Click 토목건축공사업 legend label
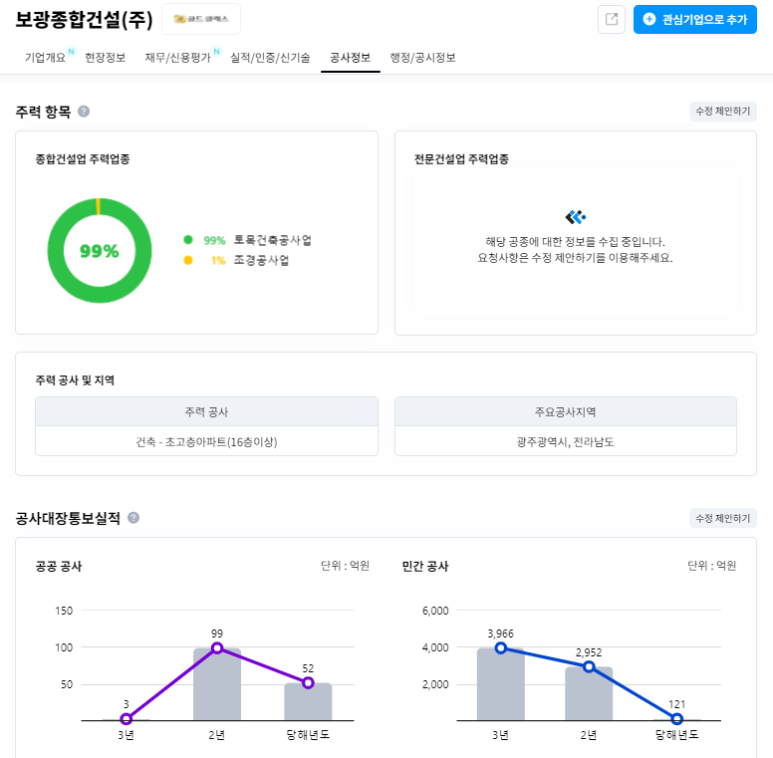773x758 pixels. (x=273, y=240)
